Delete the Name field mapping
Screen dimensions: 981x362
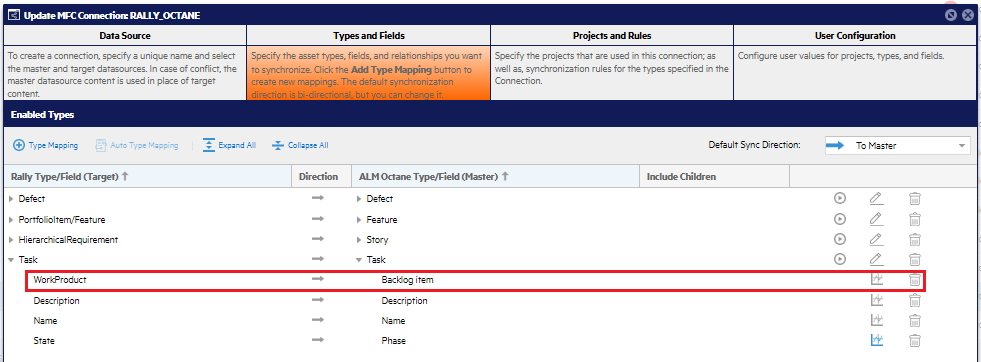point(915,320)
